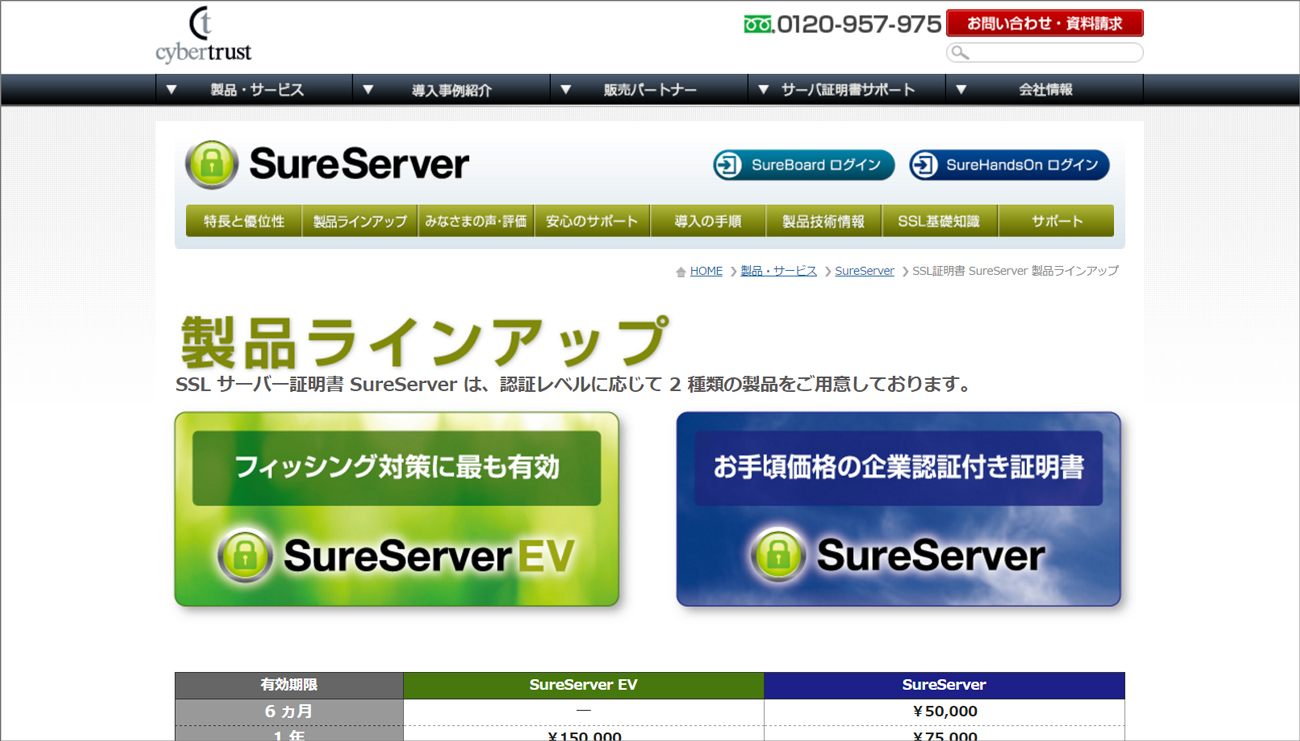The image size is (1300, 741).
Task: Click the フィッシング対策に最も有効 label
Action: point(397,468)
